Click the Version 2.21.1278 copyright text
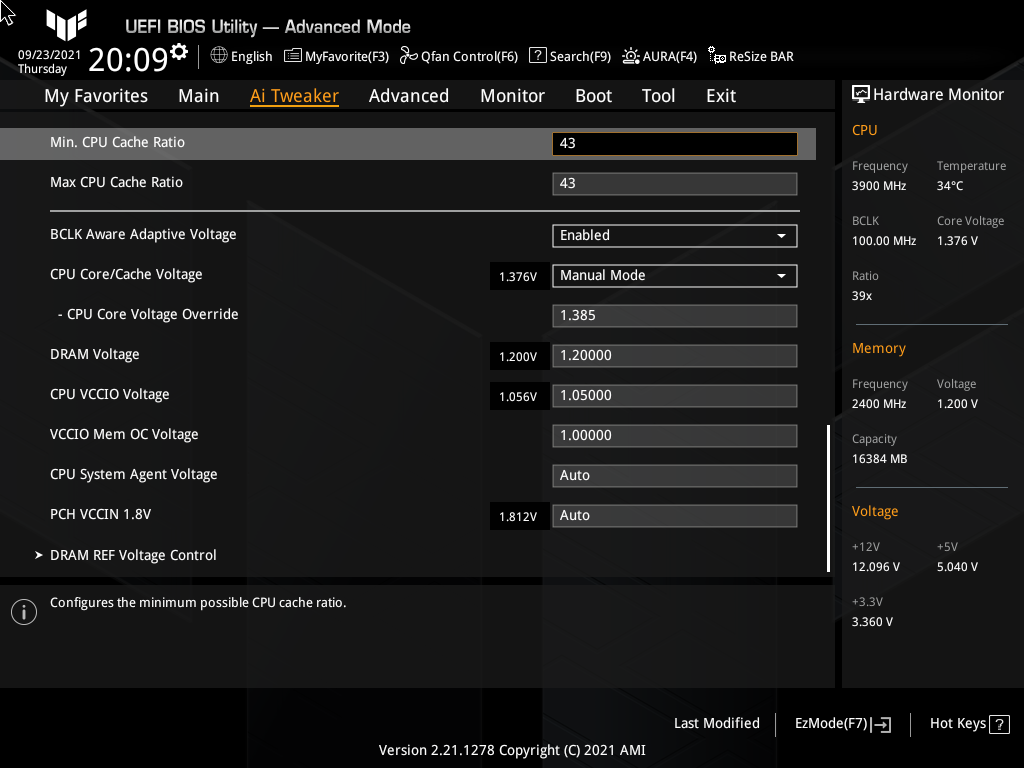 point(512,750)
